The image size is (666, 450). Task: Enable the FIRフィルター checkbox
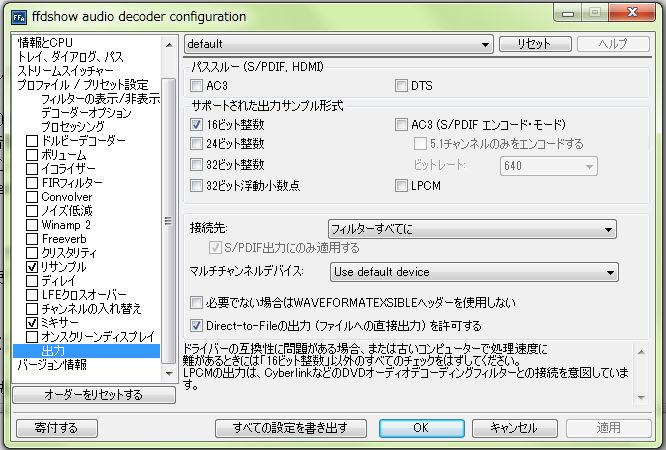click(x=32, y=183)
